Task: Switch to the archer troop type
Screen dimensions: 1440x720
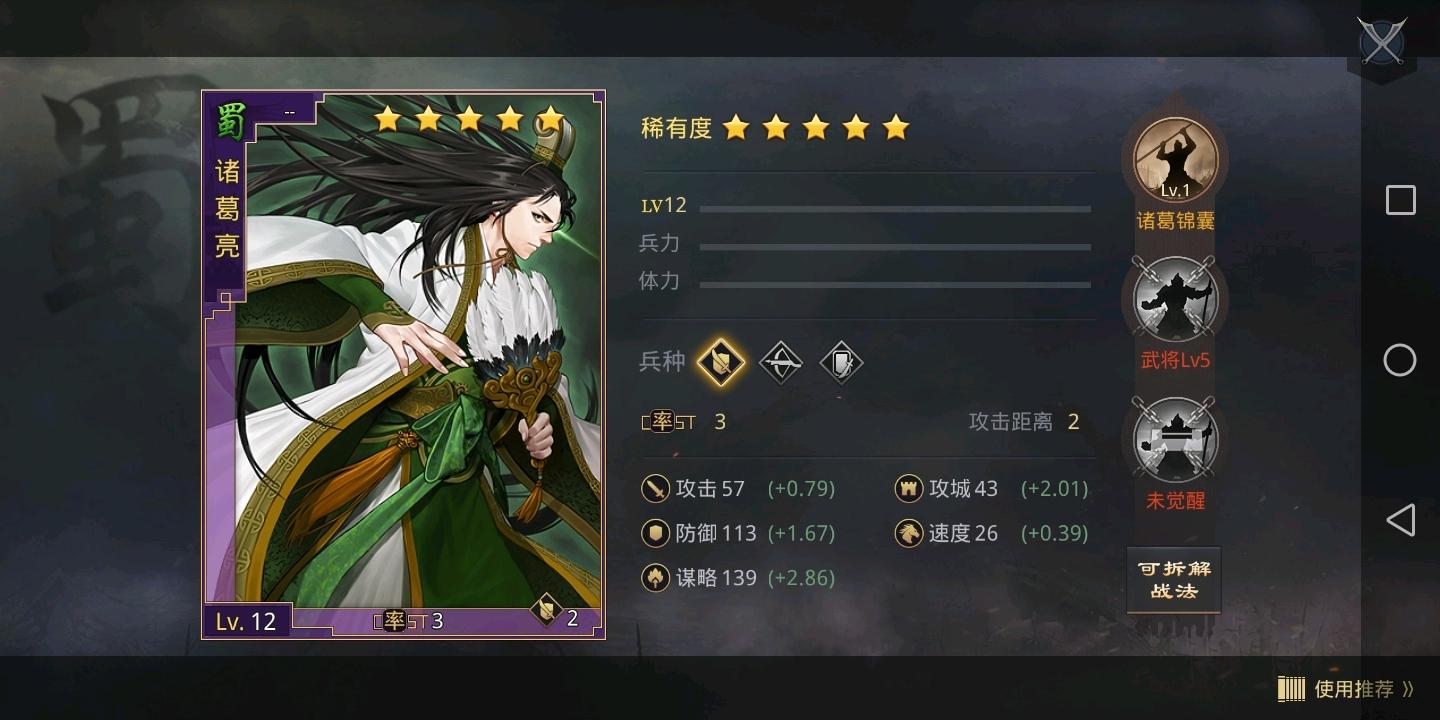Action: tap(781, 362)
